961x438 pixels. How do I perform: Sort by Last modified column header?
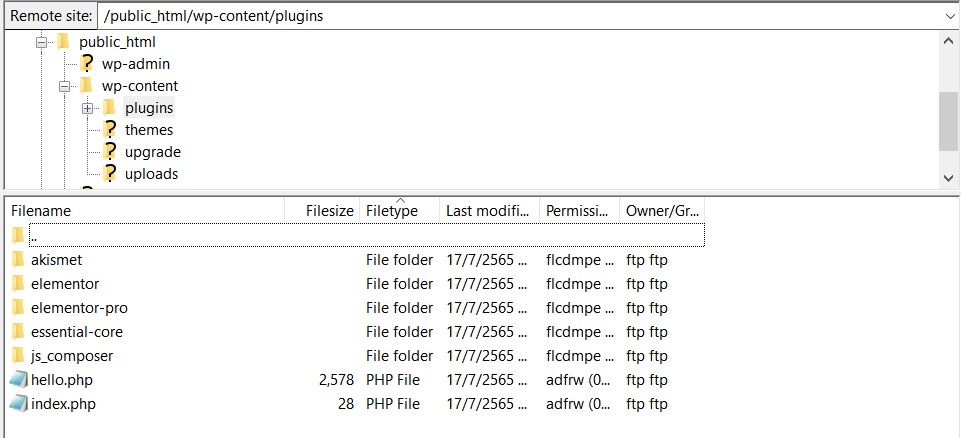point(488,211)
